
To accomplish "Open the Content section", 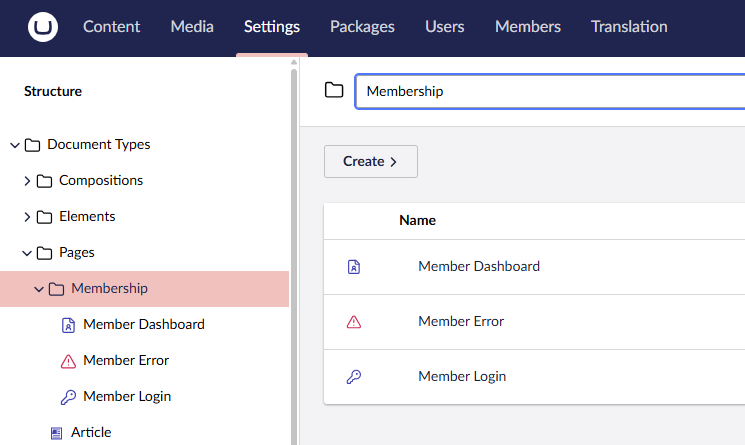I will tap(111, 27).
